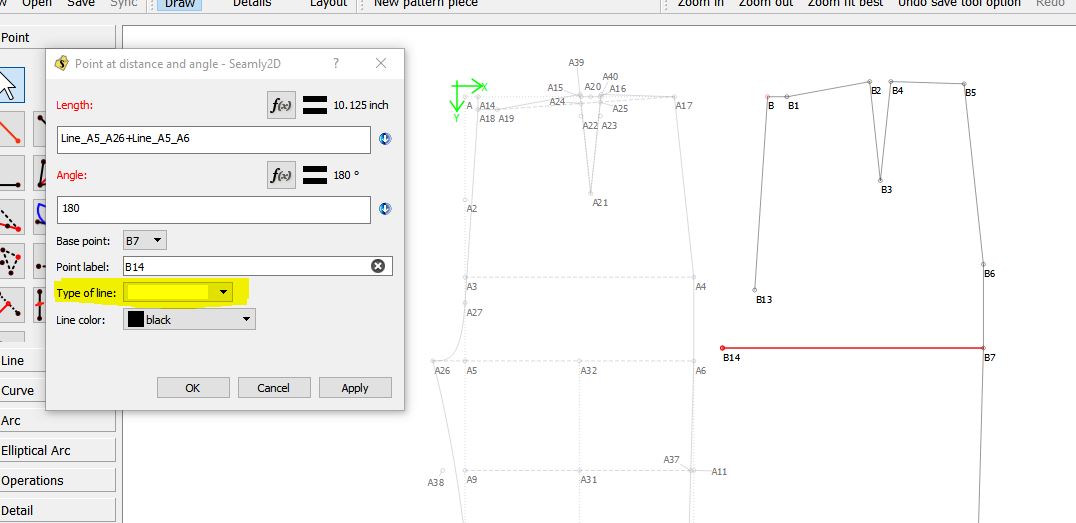Image resolution: width=1076 pixels, height=523 pixels.
Task: Open formula editor for Angle
Action: pos(282,175)
